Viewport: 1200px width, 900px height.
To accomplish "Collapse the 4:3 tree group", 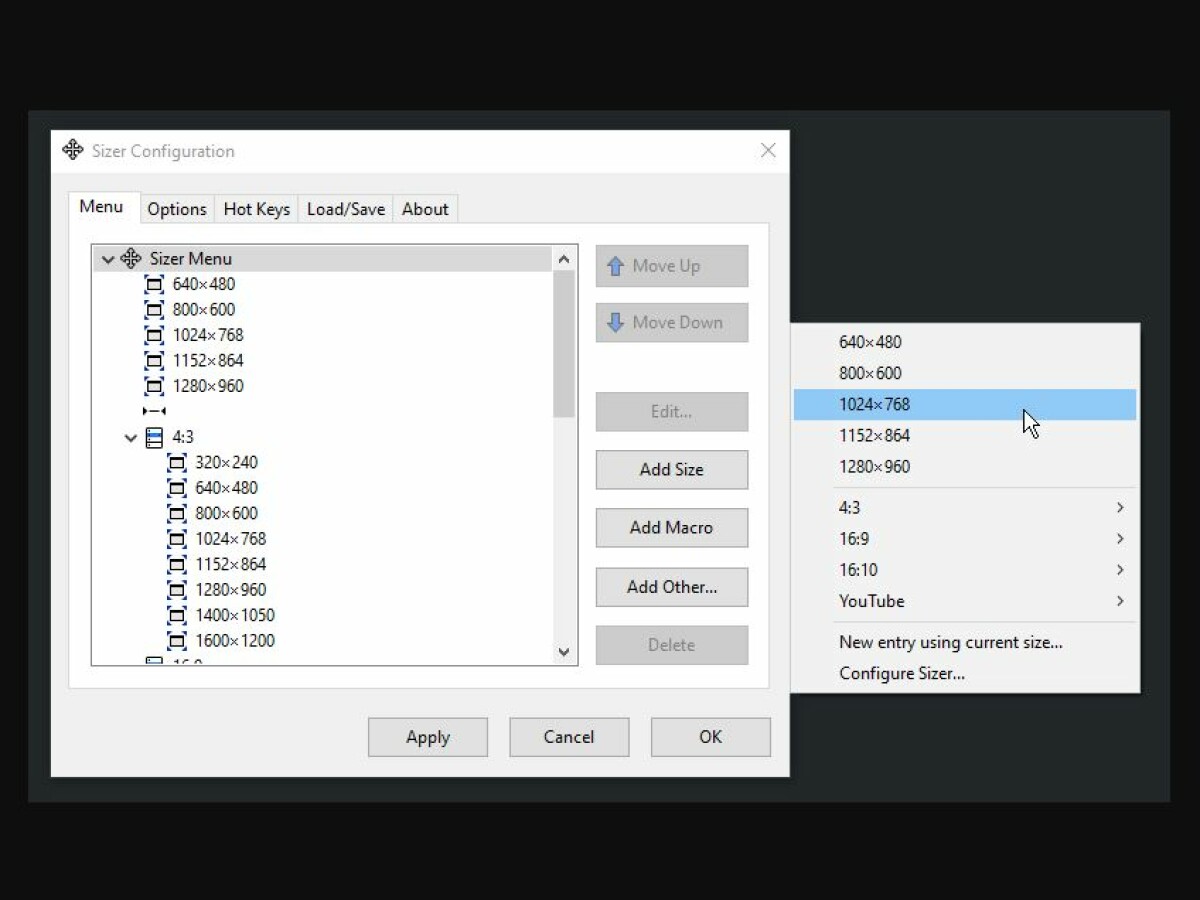I will (131, 438).
